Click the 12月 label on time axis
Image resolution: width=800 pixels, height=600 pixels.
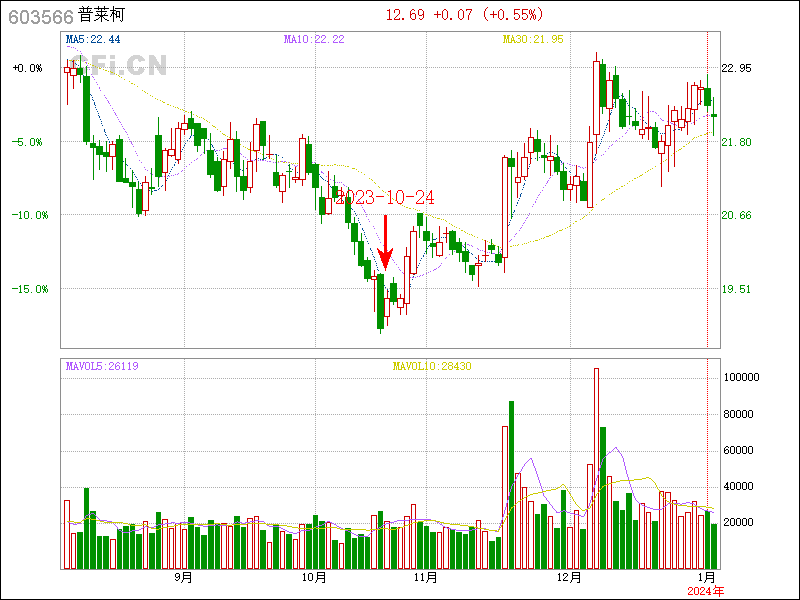pos(569,577)
